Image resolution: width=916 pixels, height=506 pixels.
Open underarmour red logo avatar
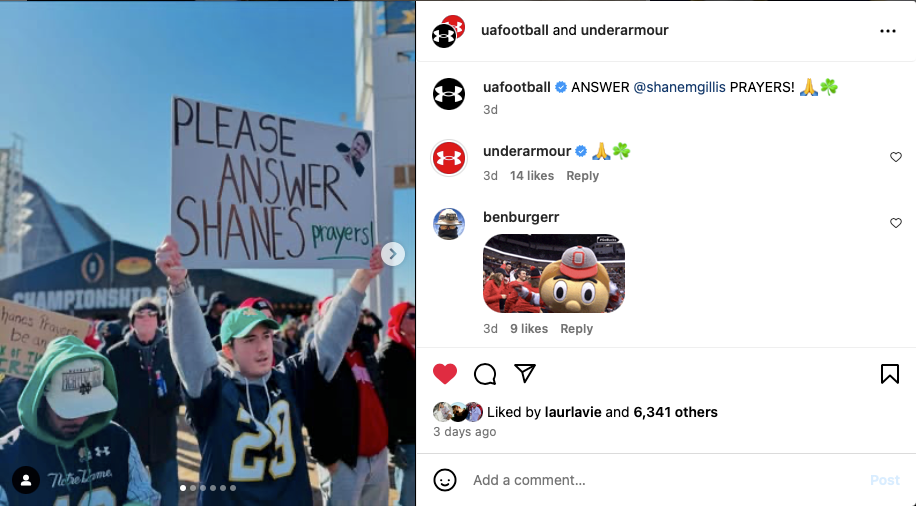tap(449, 158)
